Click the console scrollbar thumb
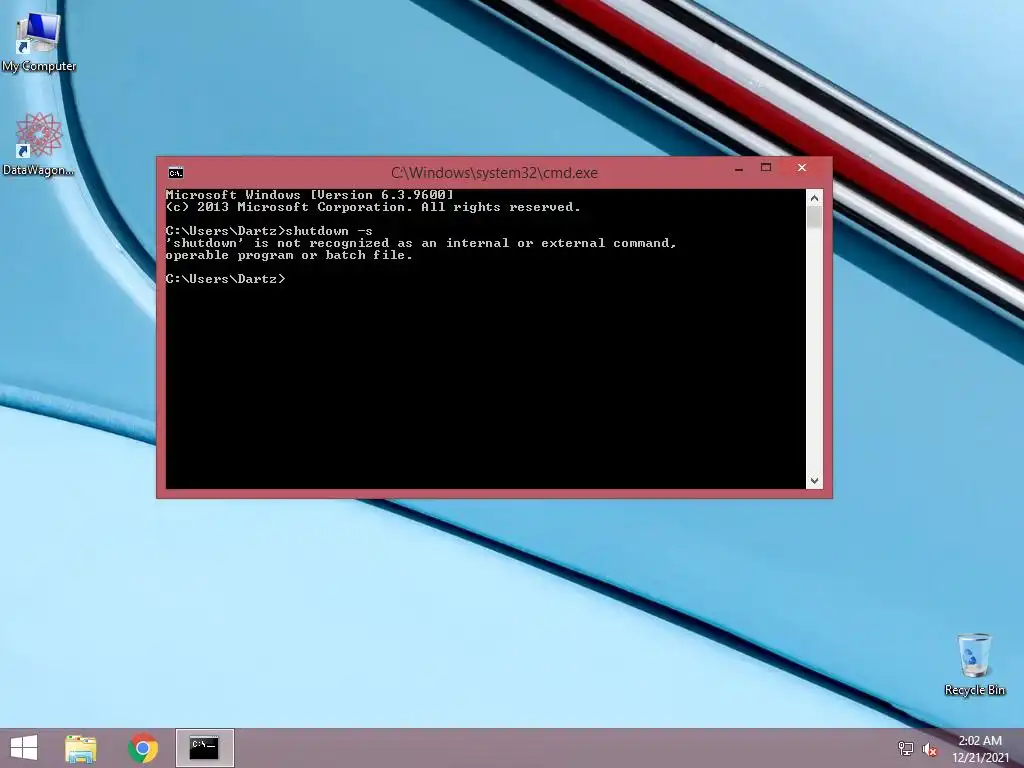The image size is (1024, 768). coord(814,217)
